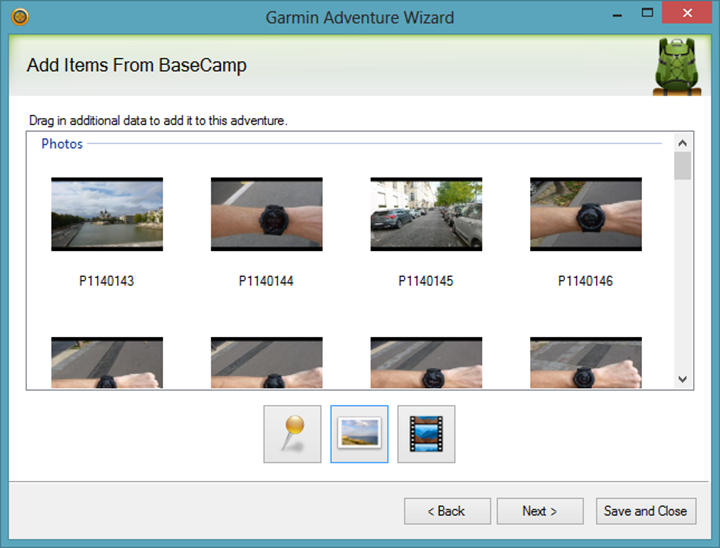Select photo thumbnail P1140143
Image resolution: width=720 pixels, height=548 pixels.
107,214
